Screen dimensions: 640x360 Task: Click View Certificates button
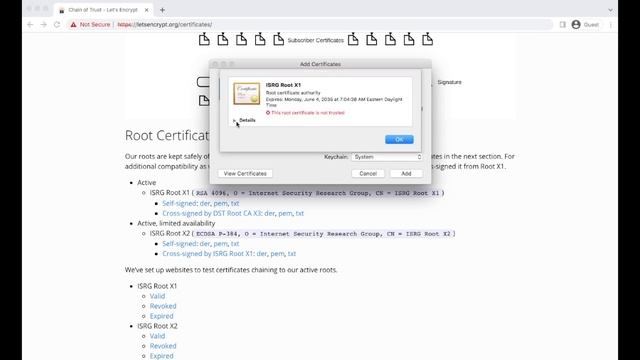[x=245, y=173]
